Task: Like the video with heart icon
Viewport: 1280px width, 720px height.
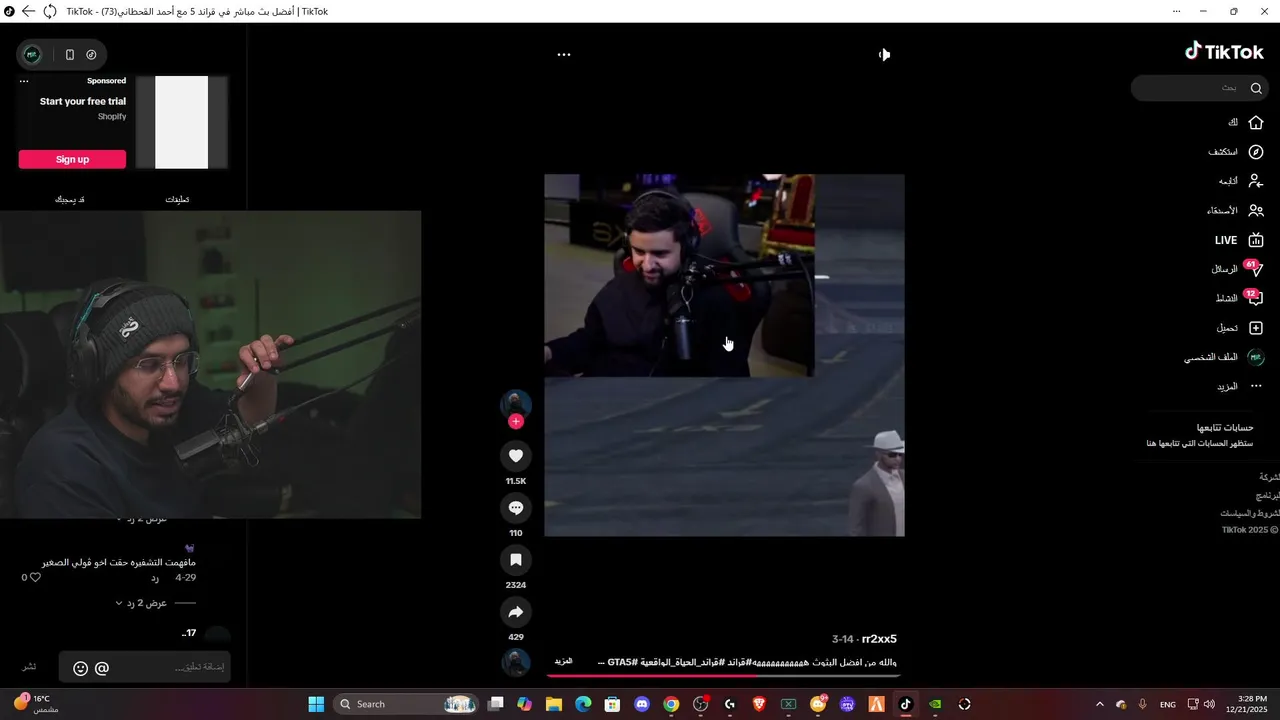Action: (516, 456)
